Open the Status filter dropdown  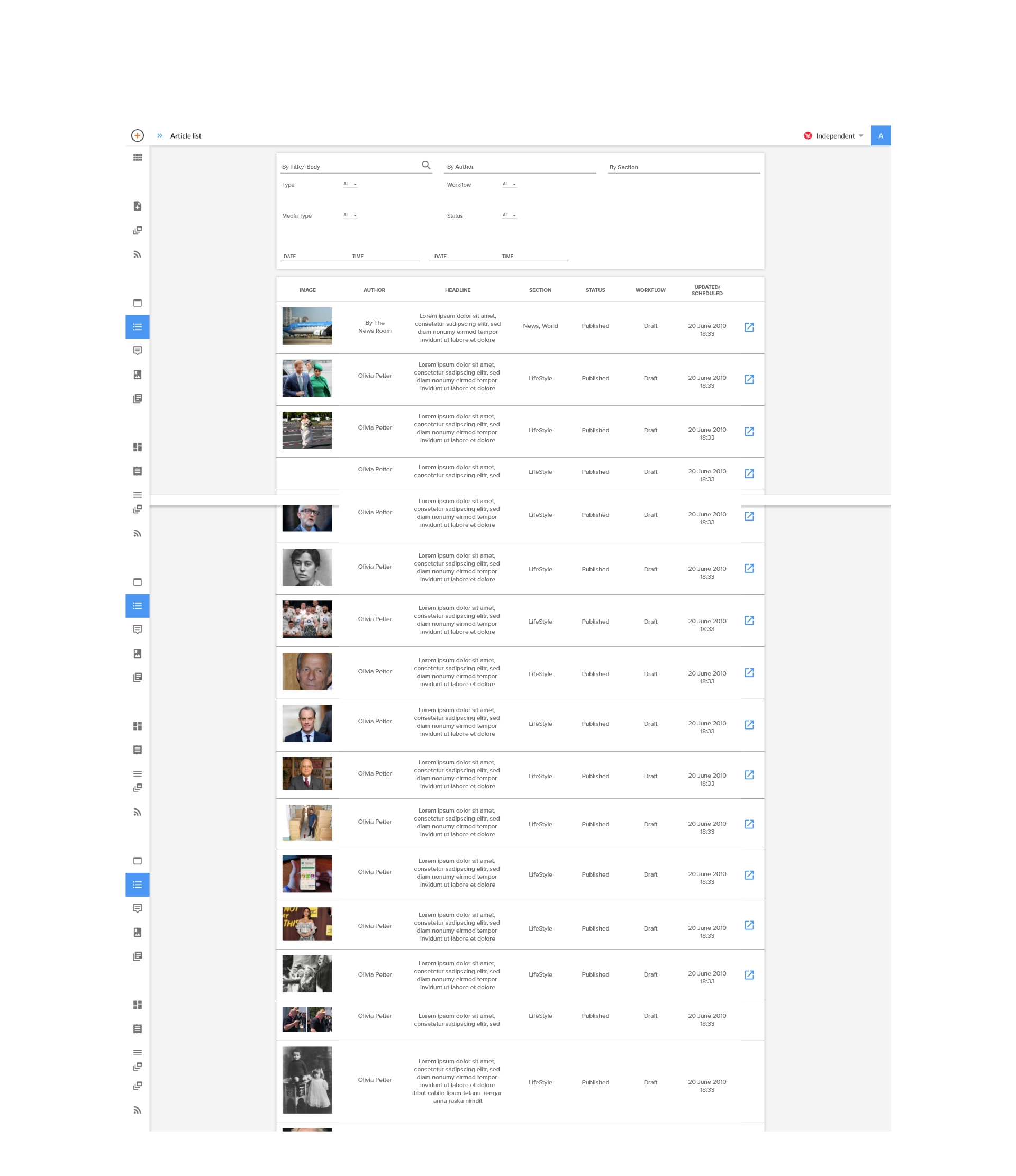509,216
